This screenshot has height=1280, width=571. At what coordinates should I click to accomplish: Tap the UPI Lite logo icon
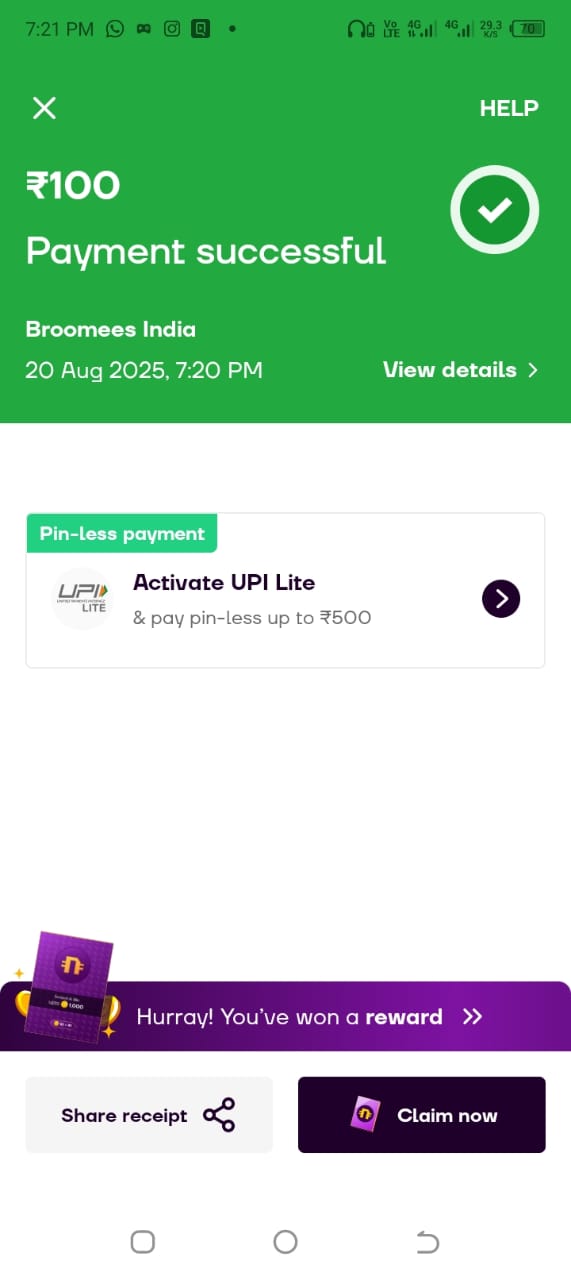82,599
